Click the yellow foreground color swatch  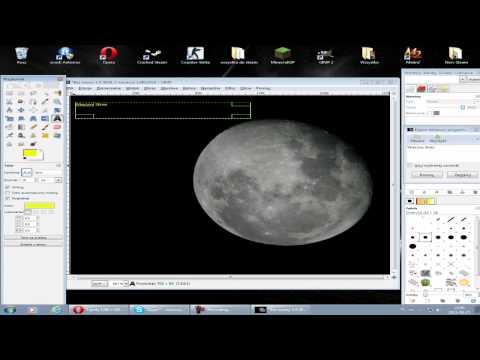coord(31,153)
